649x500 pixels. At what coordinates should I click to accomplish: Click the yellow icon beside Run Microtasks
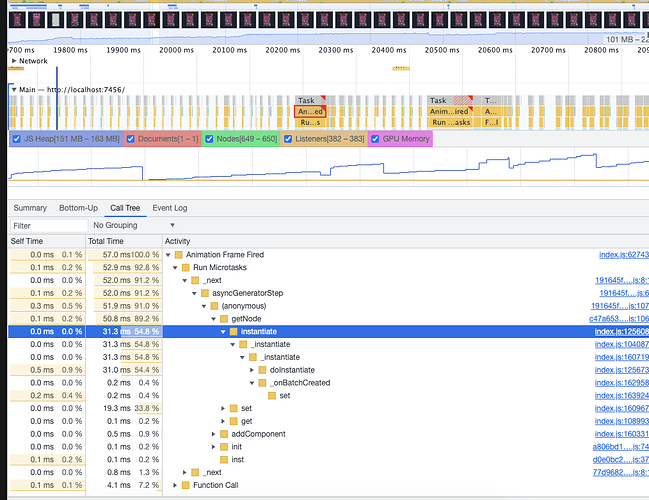[186, 267]
